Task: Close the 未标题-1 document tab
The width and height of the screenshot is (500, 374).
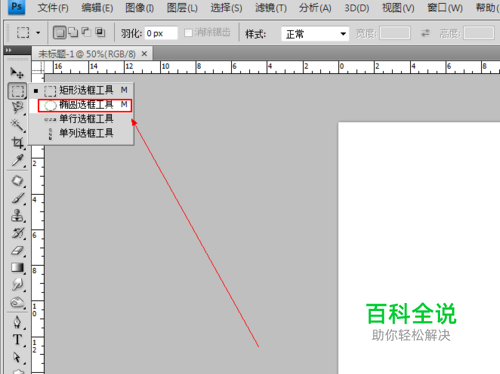Action: [x=144, y=54]
